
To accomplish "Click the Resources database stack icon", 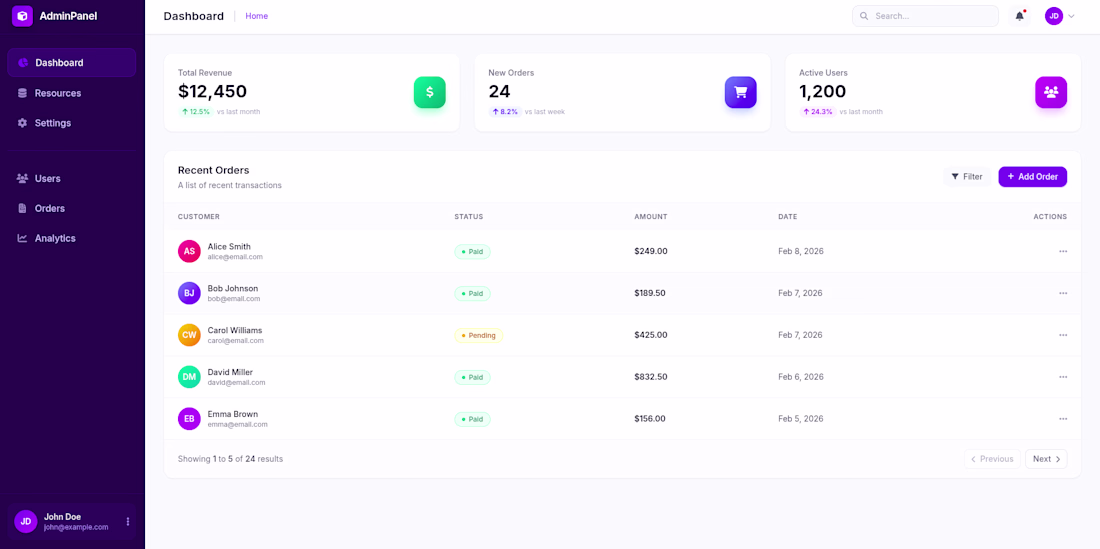I will click(22, 93).
